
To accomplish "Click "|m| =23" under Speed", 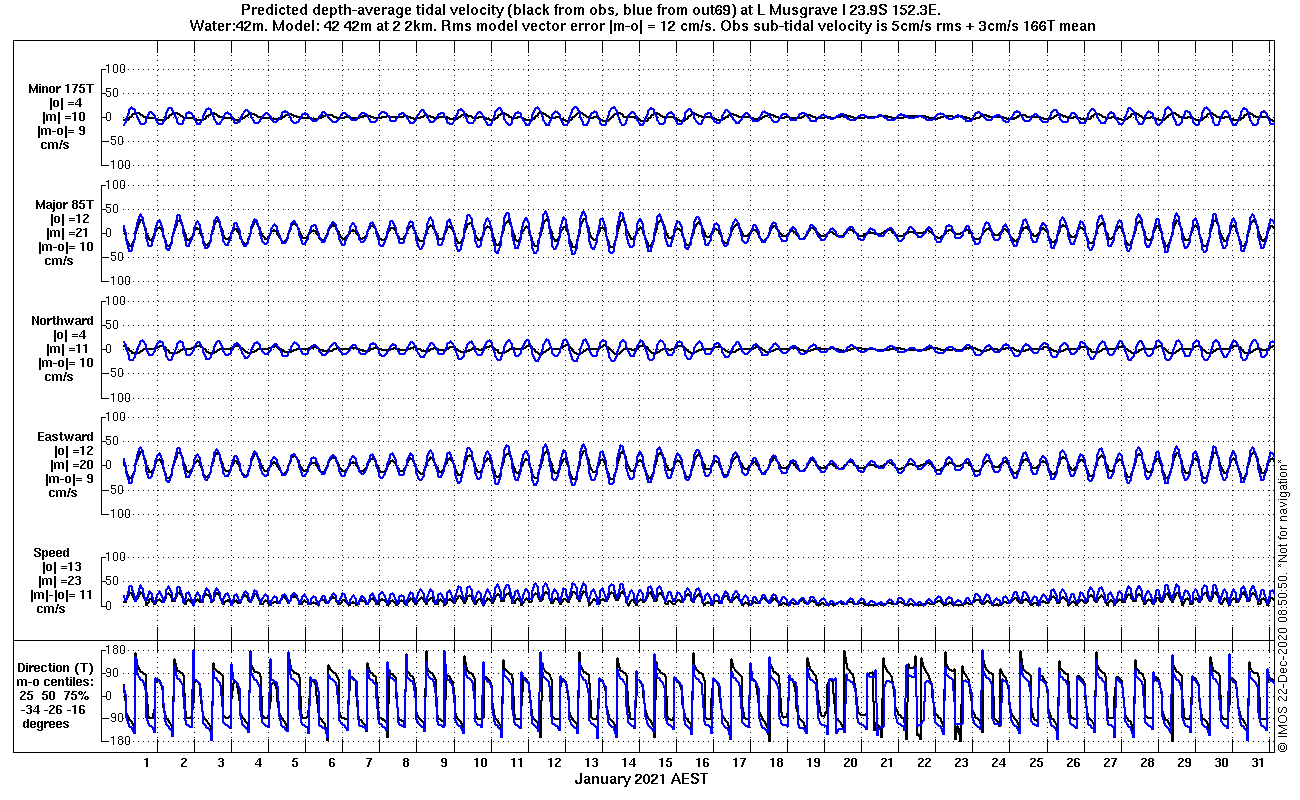I will pyautogui.click(x=59, y=581).
